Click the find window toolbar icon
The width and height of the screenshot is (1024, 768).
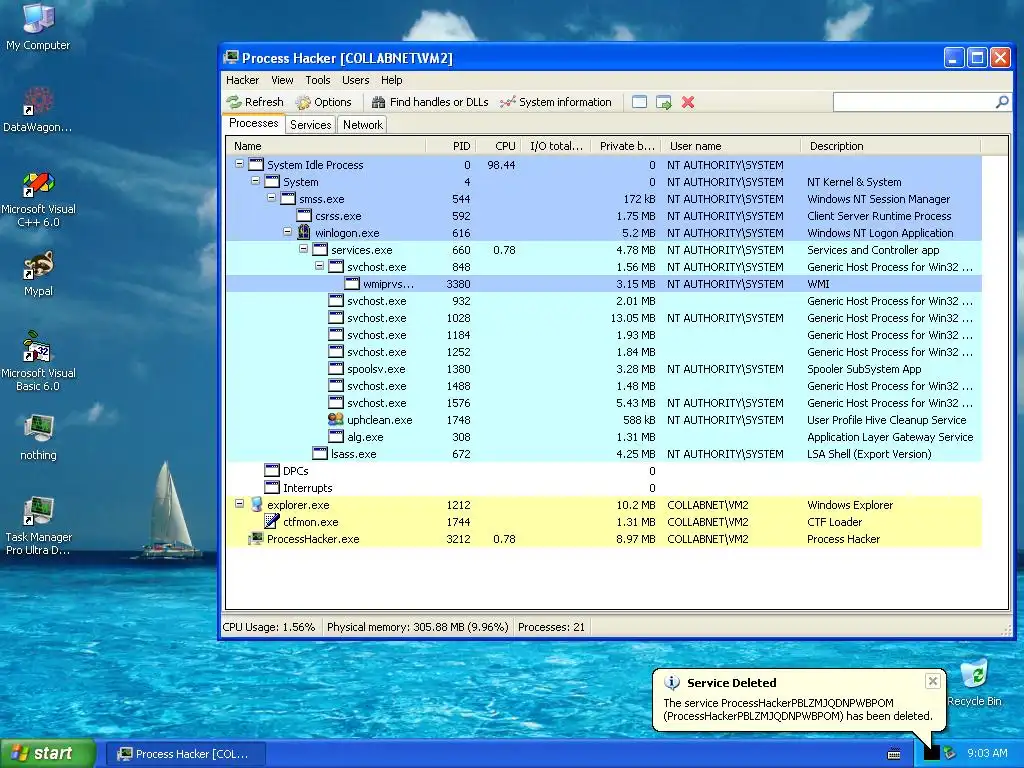(639, 102)
